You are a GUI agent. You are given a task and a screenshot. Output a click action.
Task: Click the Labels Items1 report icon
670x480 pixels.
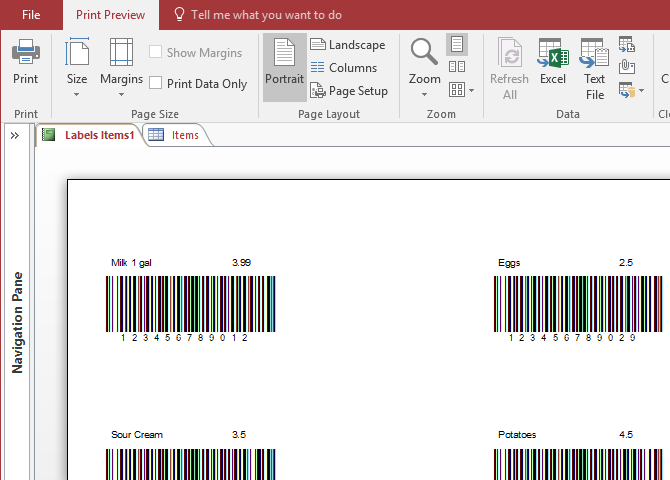[48, 135]
